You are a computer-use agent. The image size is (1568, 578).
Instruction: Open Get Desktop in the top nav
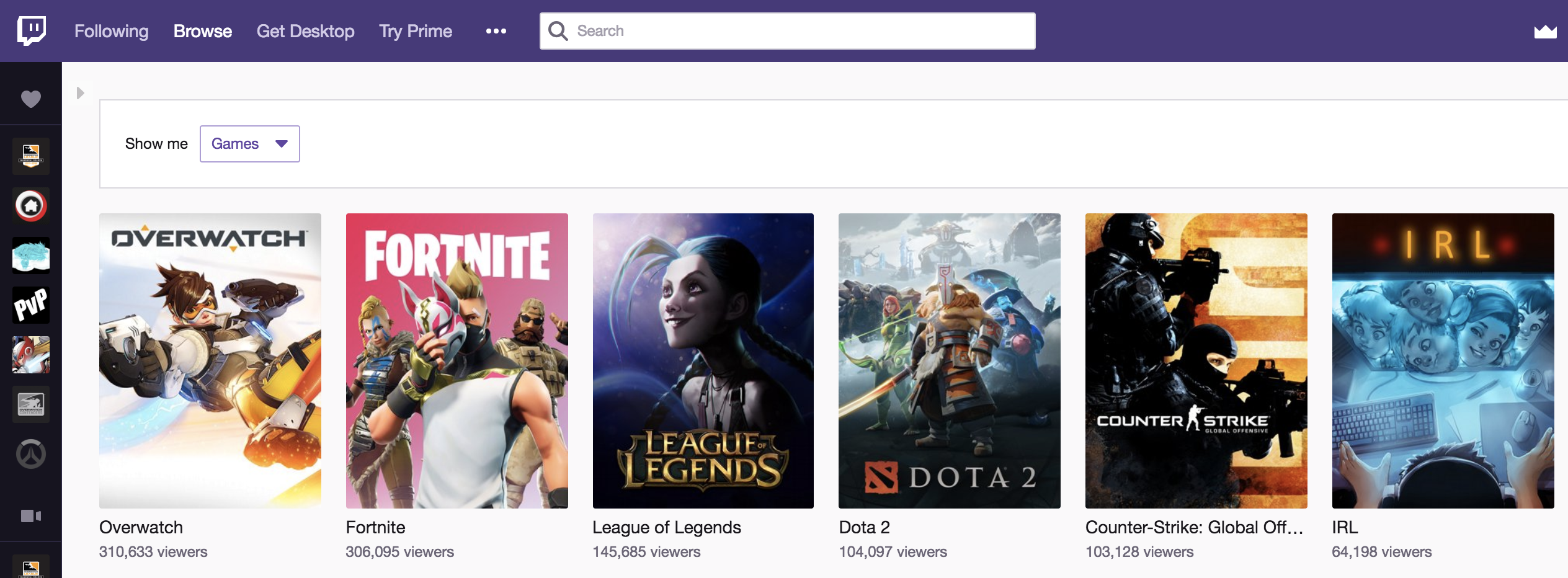[306, 31]
